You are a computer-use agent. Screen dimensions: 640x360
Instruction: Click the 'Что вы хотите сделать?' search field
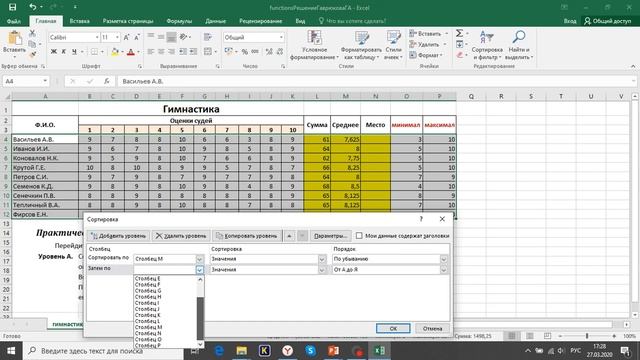352,21
